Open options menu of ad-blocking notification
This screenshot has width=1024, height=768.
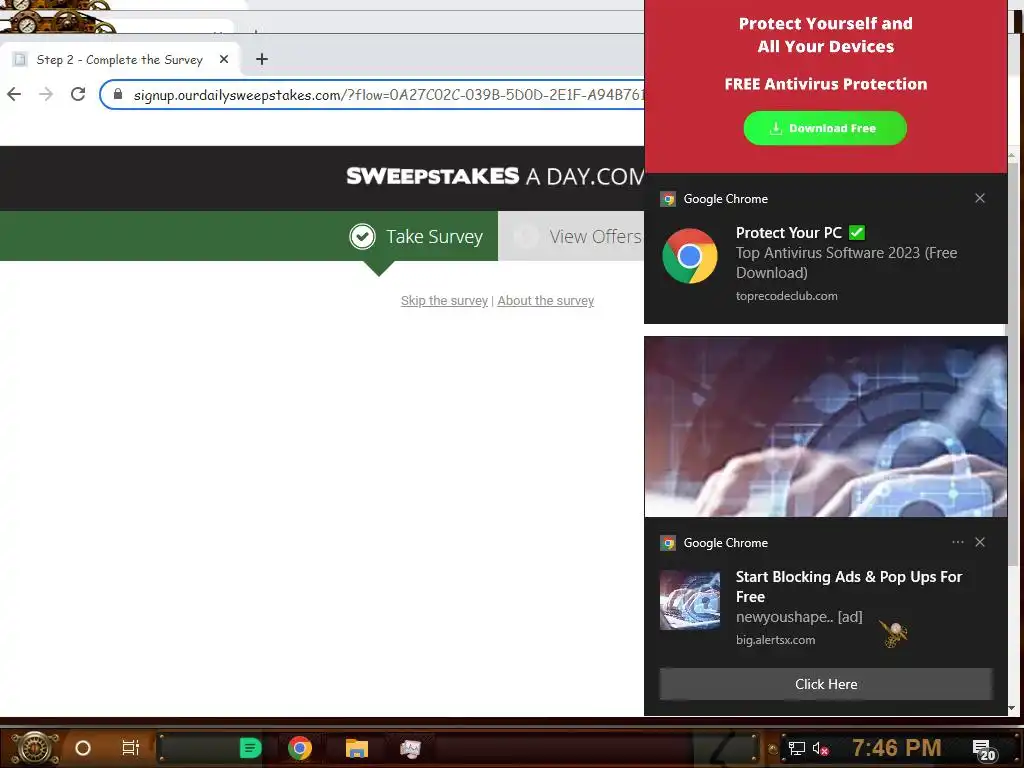pos(957,542)
